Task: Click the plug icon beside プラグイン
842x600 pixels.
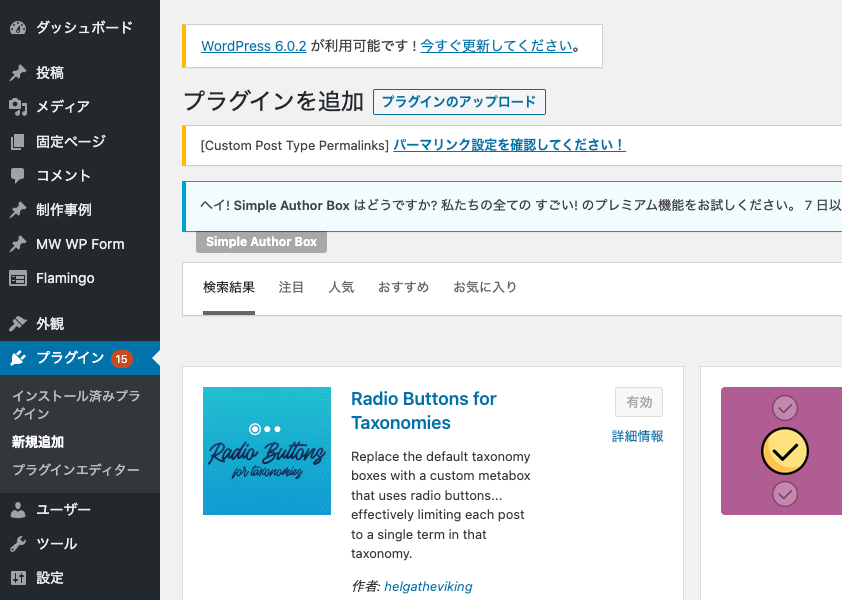Action: [18, 358]
